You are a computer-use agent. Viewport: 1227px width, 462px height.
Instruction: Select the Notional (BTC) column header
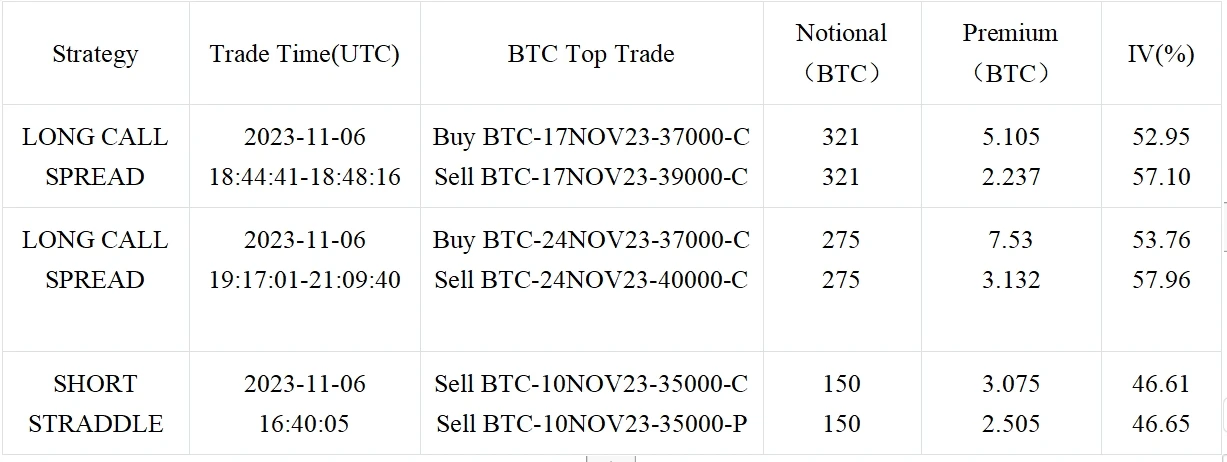(841, 53)
